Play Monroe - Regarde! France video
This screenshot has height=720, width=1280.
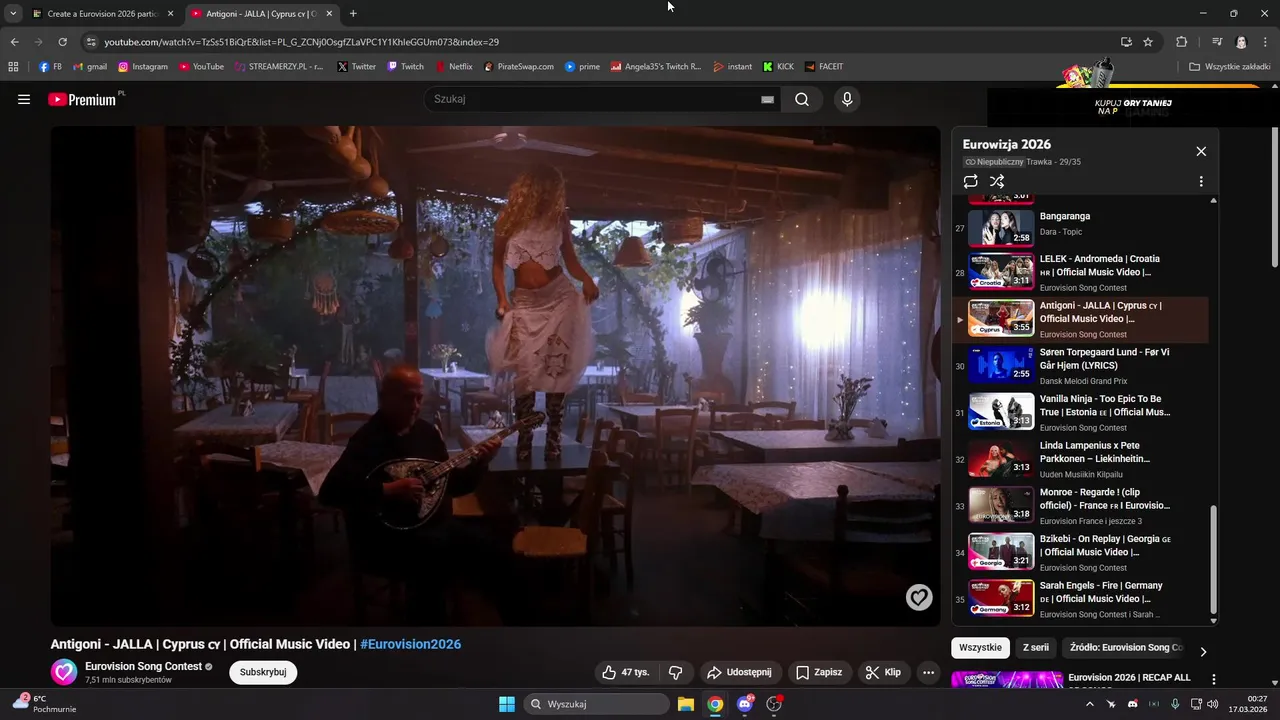[1081, 506]
